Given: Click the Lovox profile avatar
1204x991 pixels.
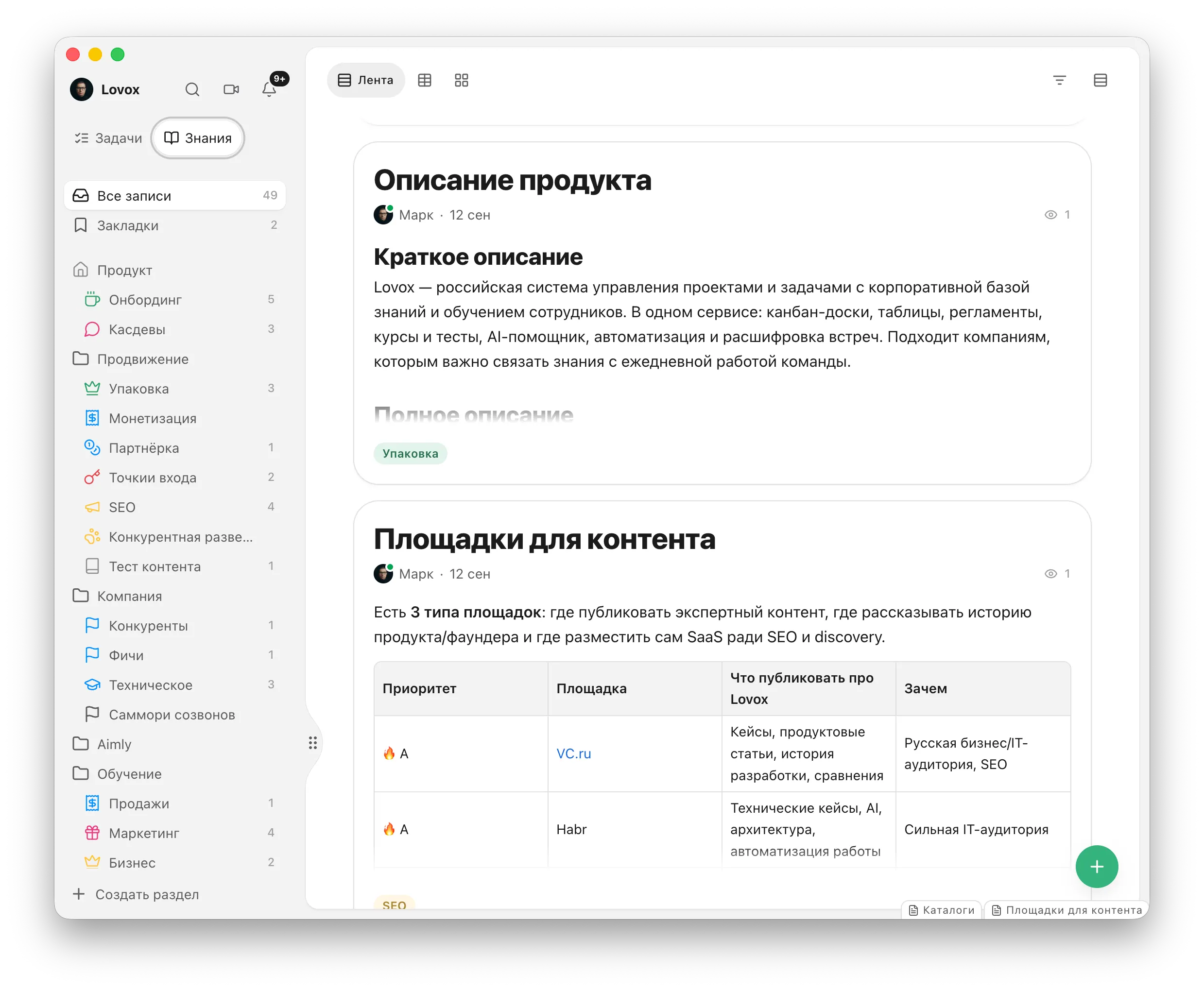Looking at the screenshot, I should [x=82, y=89].
